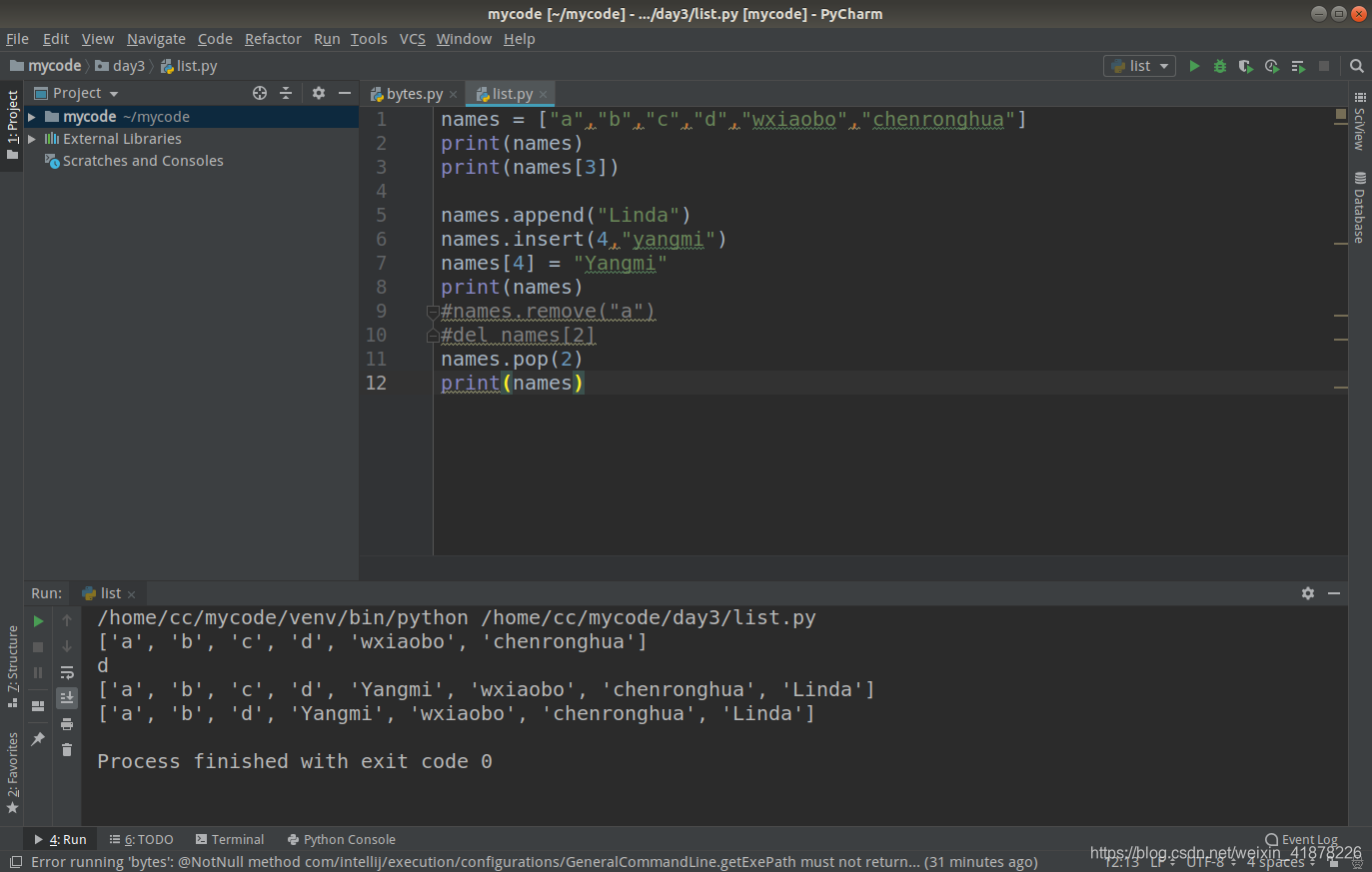Expand the External Libraries node
The width and height of the screenshot is (1372, 872).
[x=32, y=139]
